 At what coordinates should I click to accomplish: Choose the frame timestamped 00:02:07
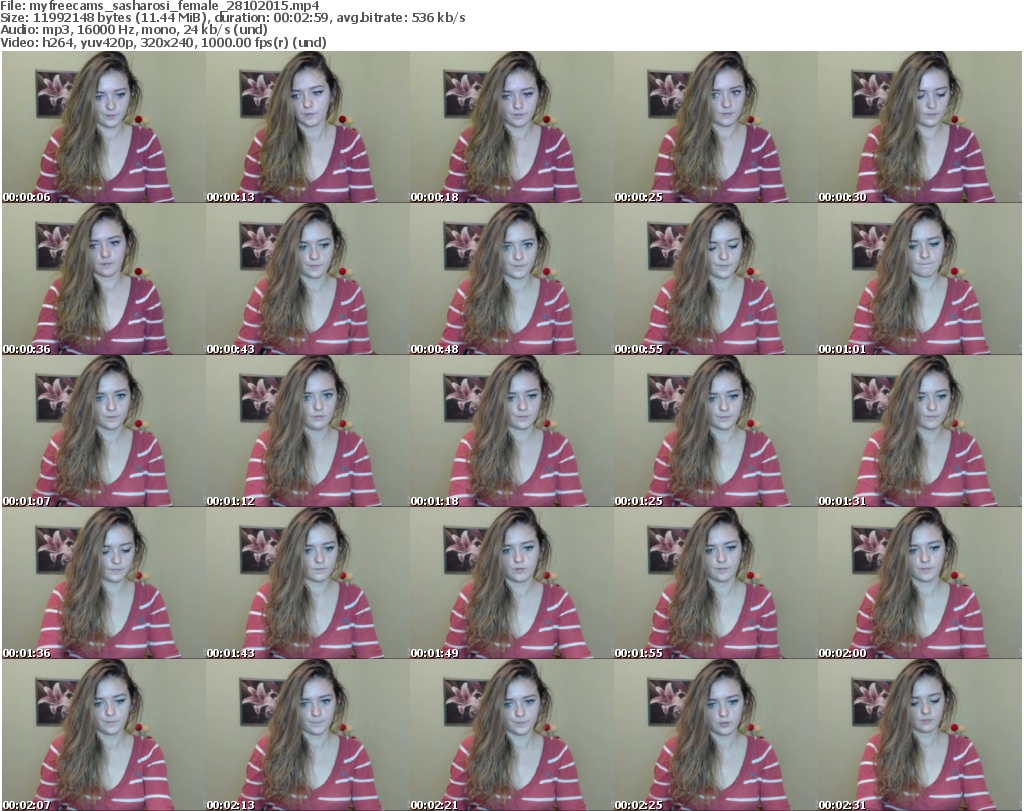click(x=104, y=735)
